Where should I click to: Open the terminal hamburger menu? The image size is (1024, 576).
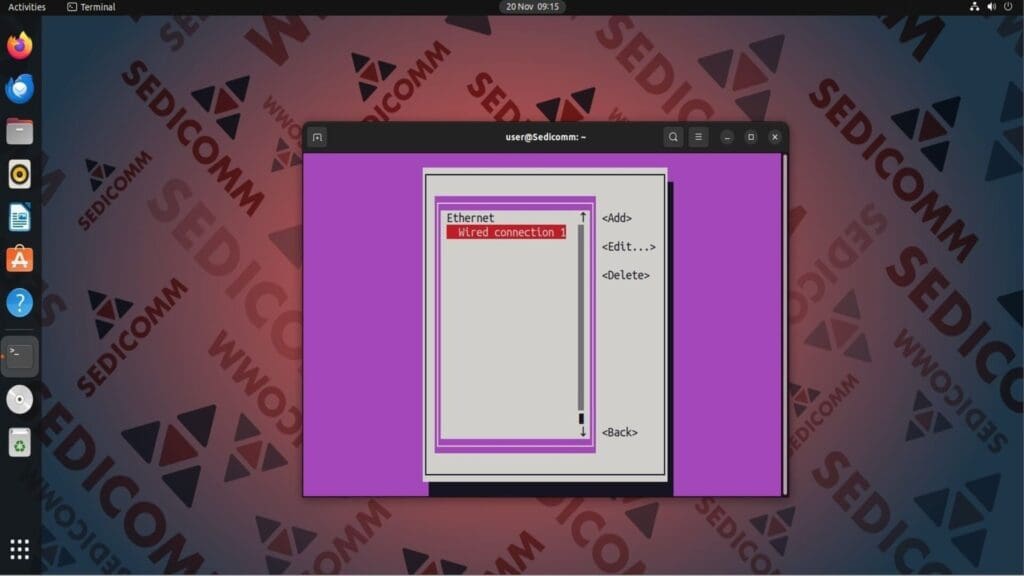point(698,137)
